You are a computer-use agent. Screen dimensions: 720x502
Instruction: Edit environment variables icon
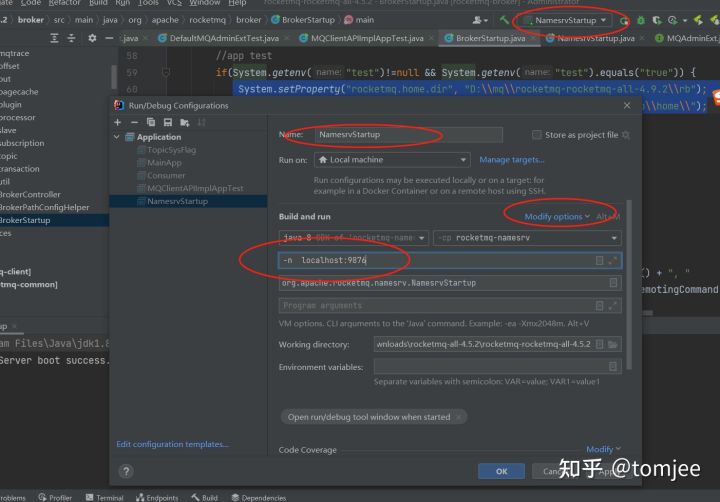point(613,367)
